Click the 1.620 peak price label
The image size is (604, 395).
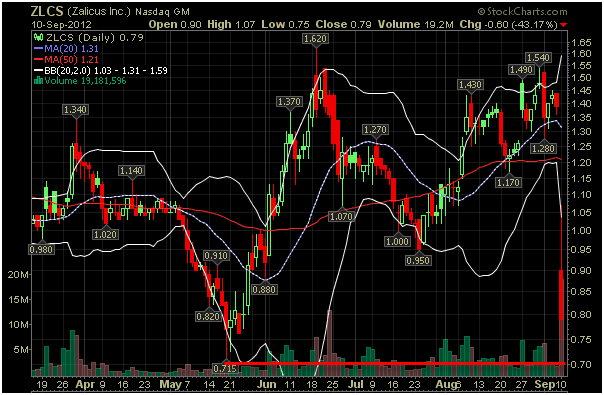pyautogui.click(x=315, y=39)
